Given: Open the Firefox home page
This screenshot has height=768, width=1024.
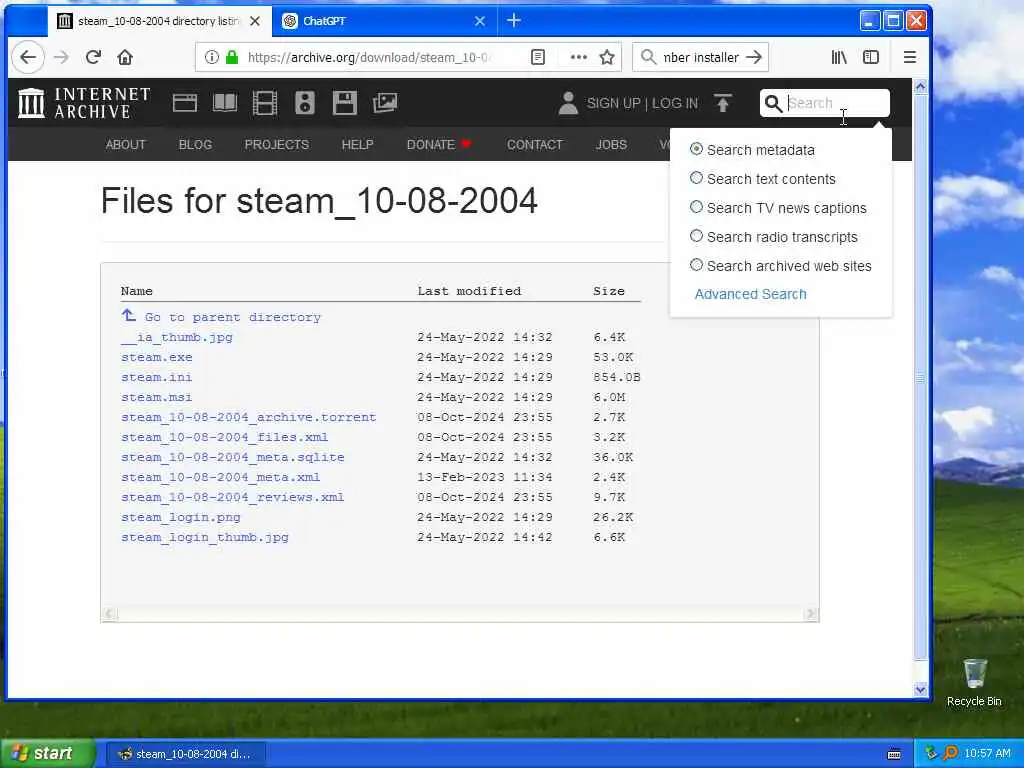Looking at the screenshot, I should [x=125, y=57].
